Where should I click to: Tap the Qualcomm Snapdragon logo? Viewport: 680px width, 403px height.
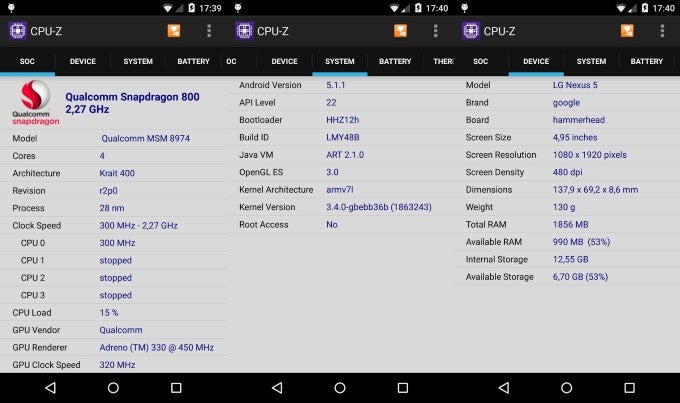(x=35, y=103)
